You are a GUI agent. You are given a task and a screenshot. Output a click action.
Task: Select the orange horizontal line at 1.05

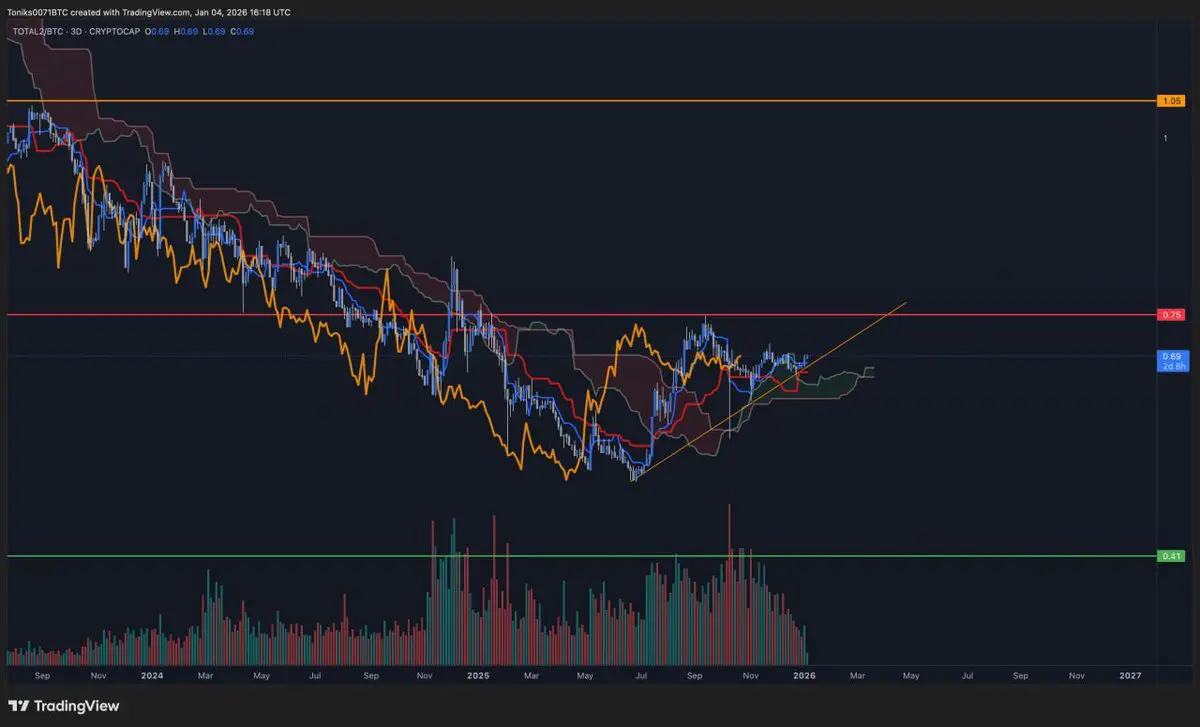(580, 101)
